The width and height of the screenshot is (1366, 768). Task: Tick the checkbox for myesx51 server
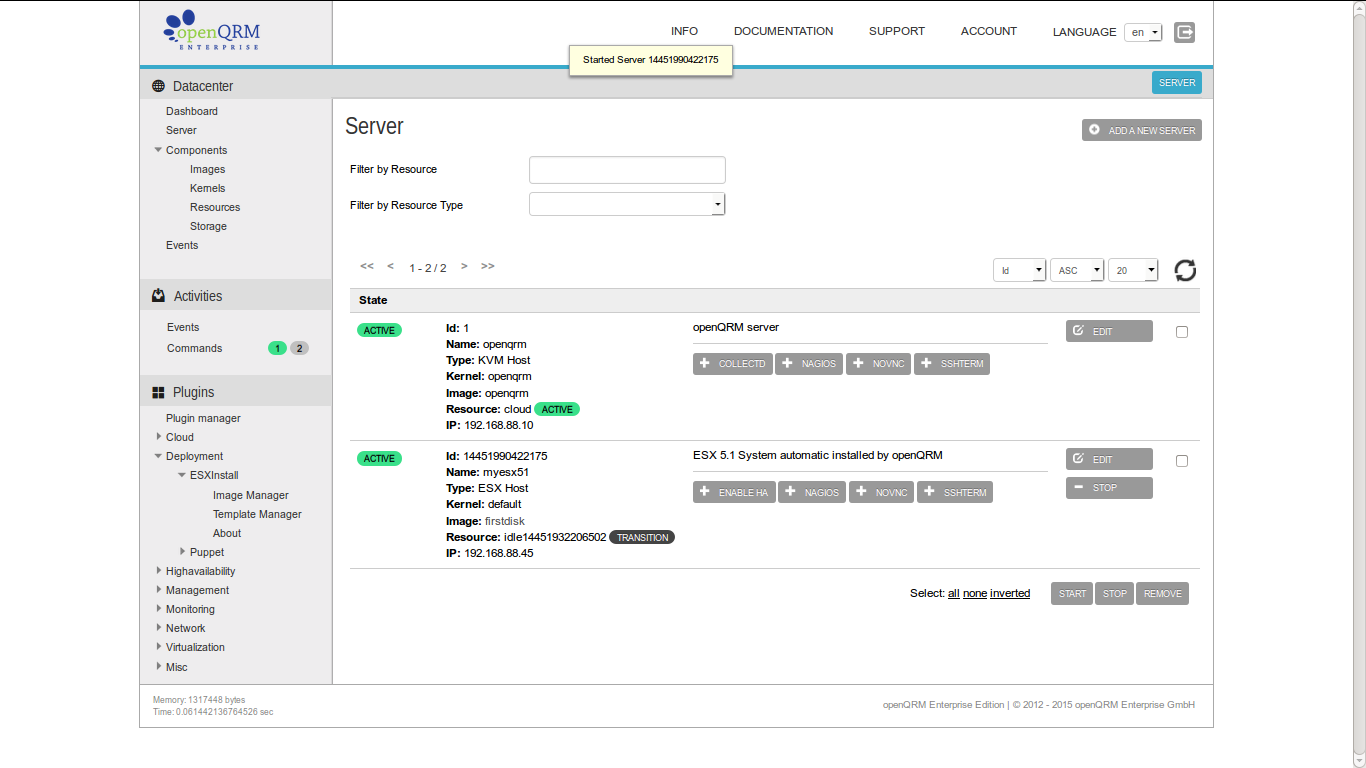point(1182,461)
